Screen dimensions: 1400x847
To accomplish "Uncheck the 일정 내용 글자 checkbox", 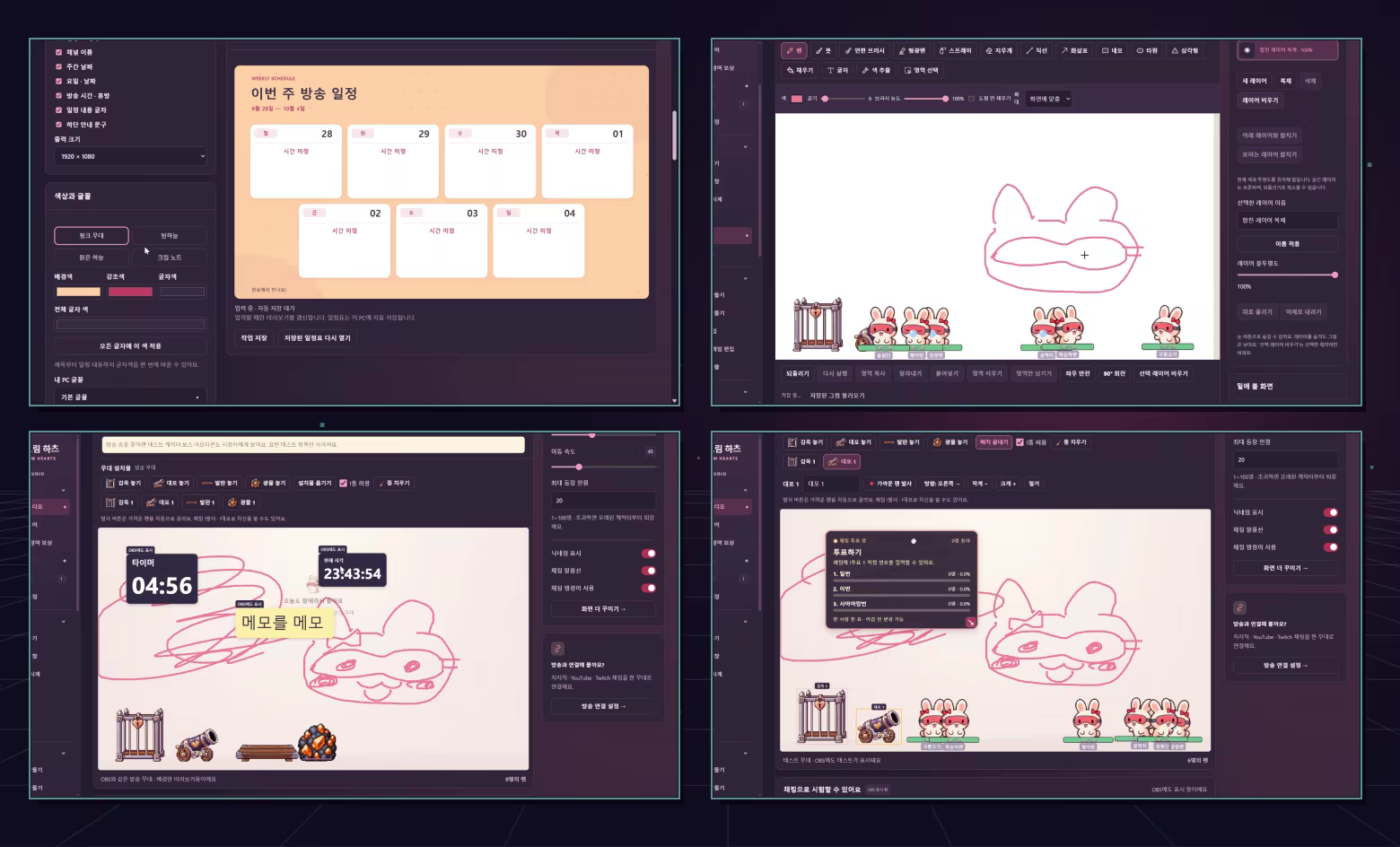I will [59, 110].
